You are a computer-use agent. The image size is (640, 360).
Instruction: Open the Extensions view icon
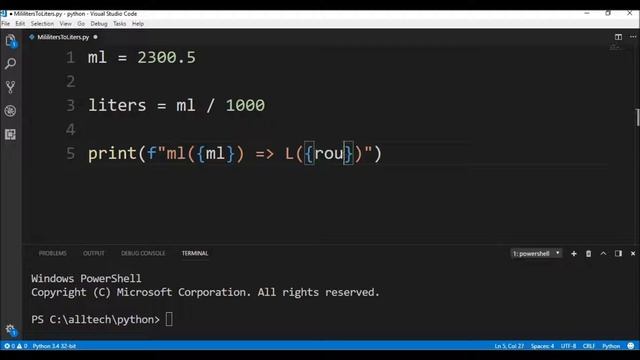click(11, 134)
